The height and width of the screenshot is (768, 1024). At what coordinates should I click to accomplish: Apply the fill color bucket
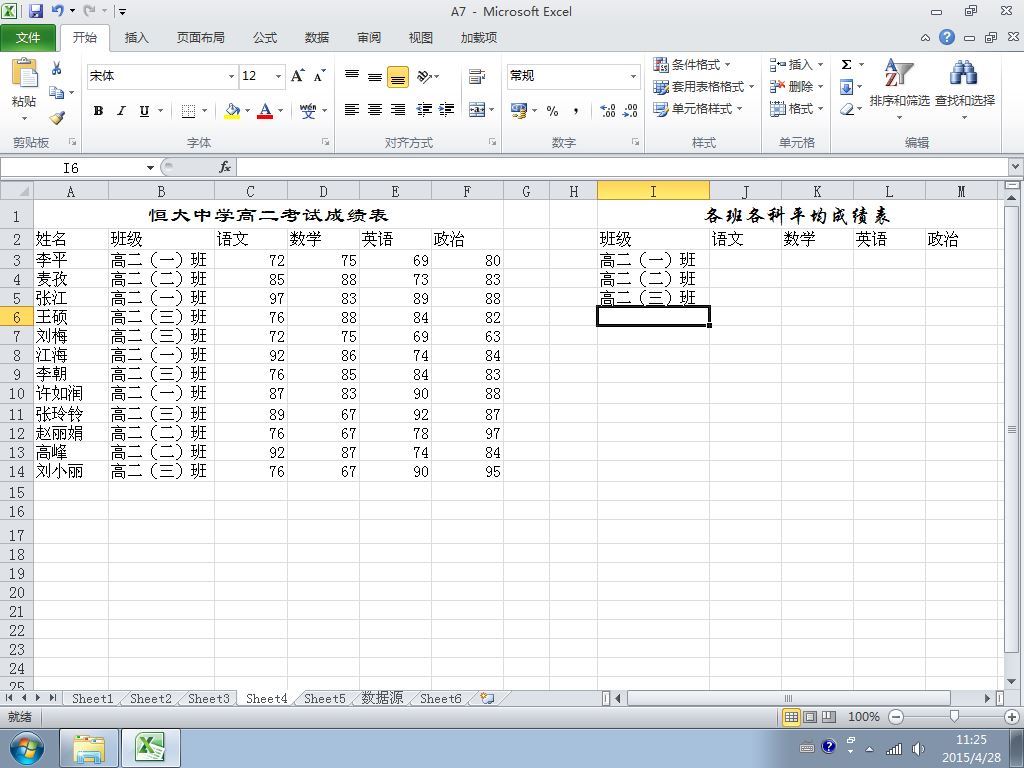232,111
